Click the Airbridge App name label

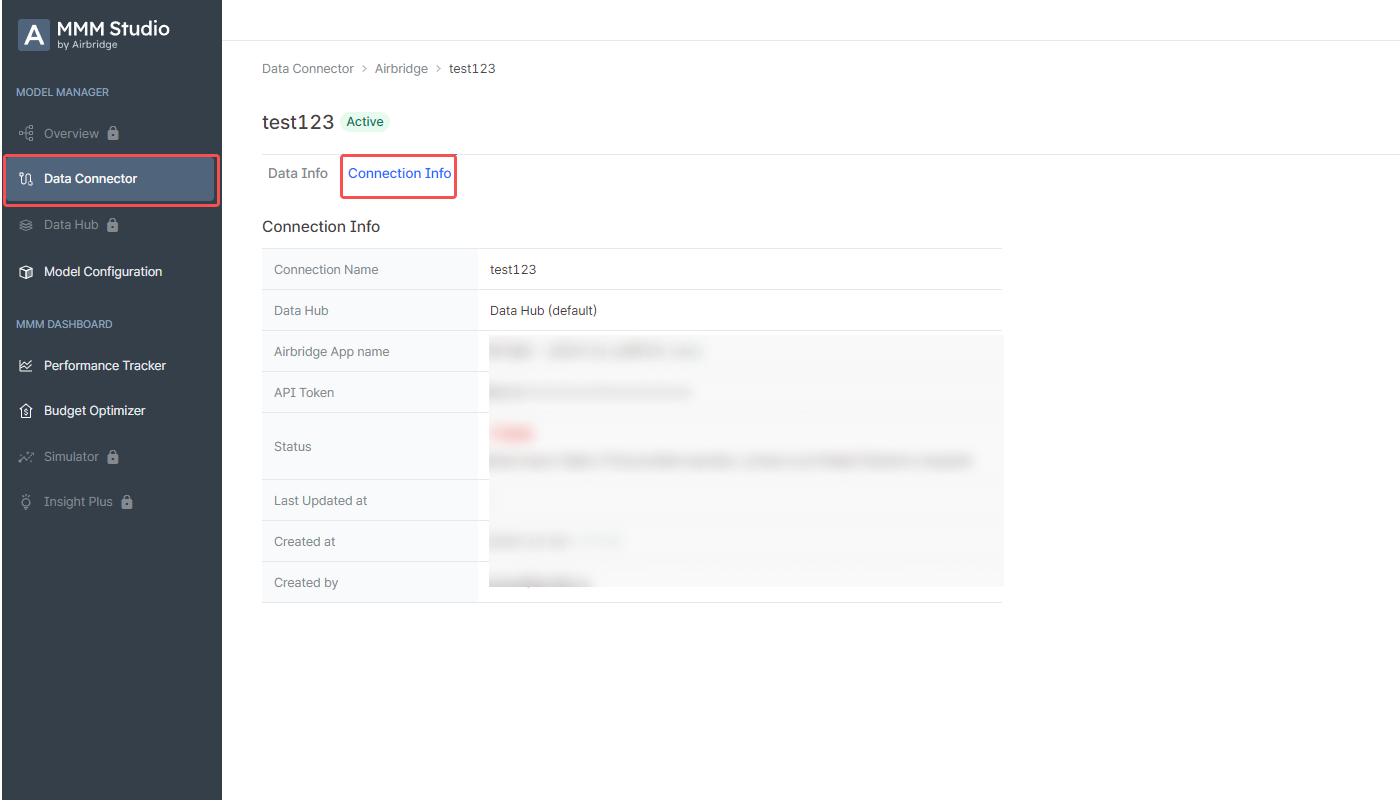[332, 352]
